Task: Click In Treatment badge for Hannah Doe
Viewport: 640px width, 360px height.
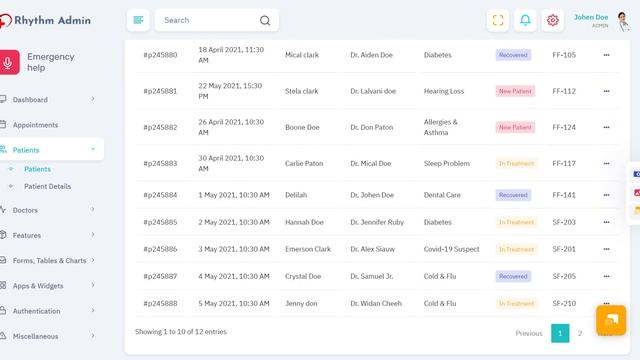Action: click(x=516, y=222)
